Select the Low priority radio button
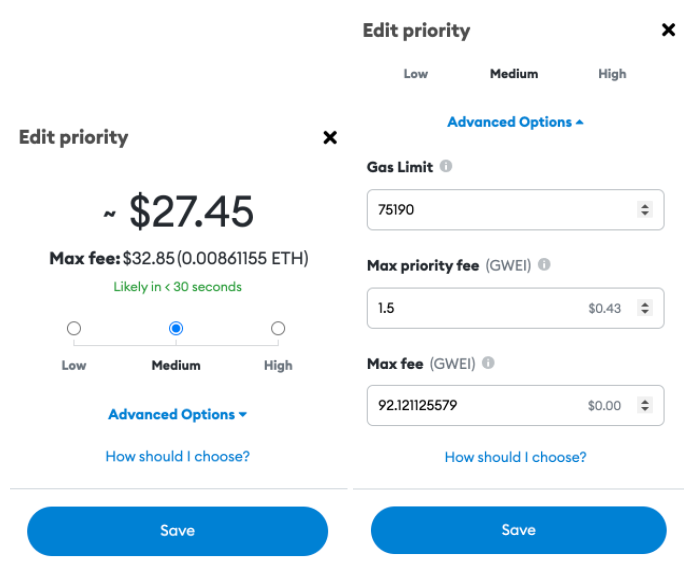684x573 pixels. (74, 328)
